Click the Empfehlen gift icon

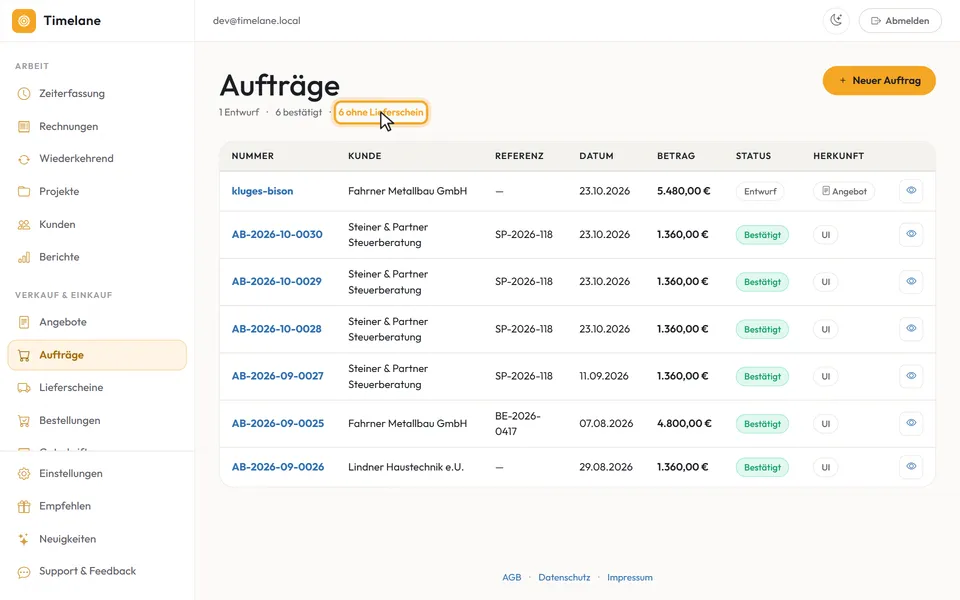coord(24,506)
